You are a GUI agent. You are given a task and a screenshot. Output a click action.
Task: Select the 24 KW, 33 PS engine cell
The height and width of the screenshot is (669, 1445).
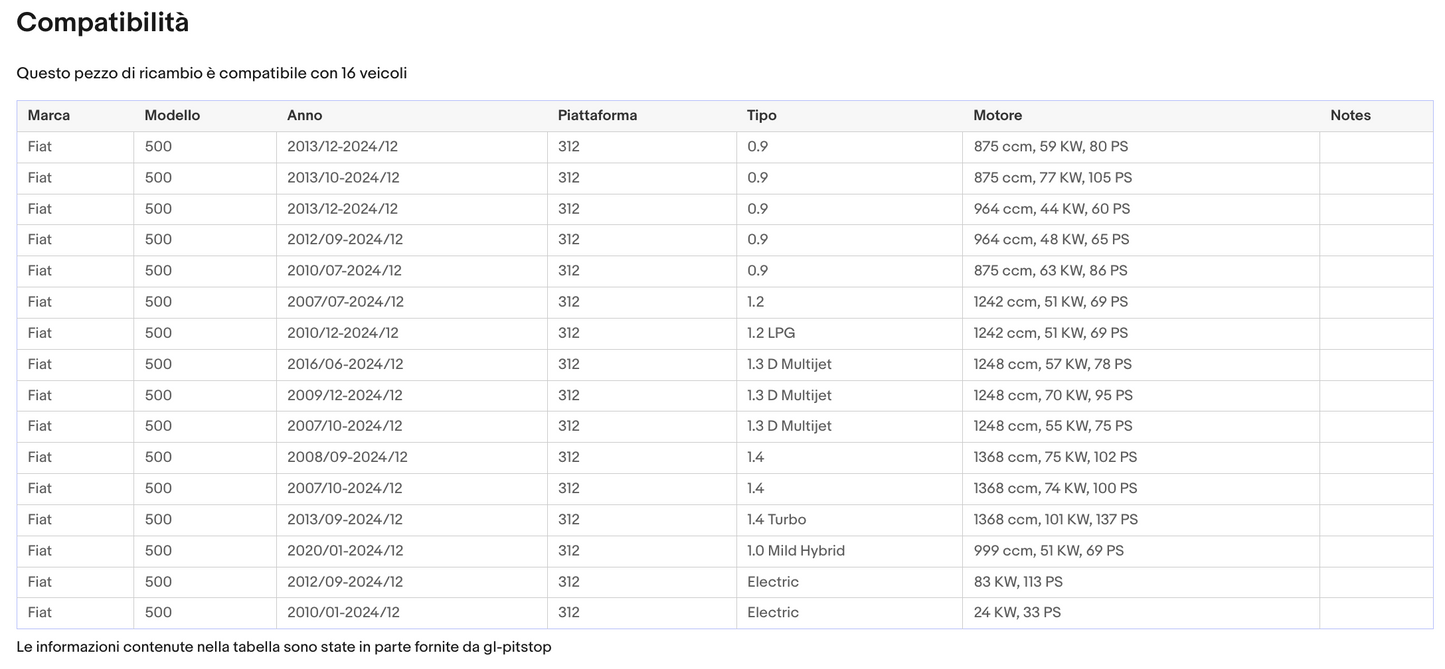pos(1016,612)
